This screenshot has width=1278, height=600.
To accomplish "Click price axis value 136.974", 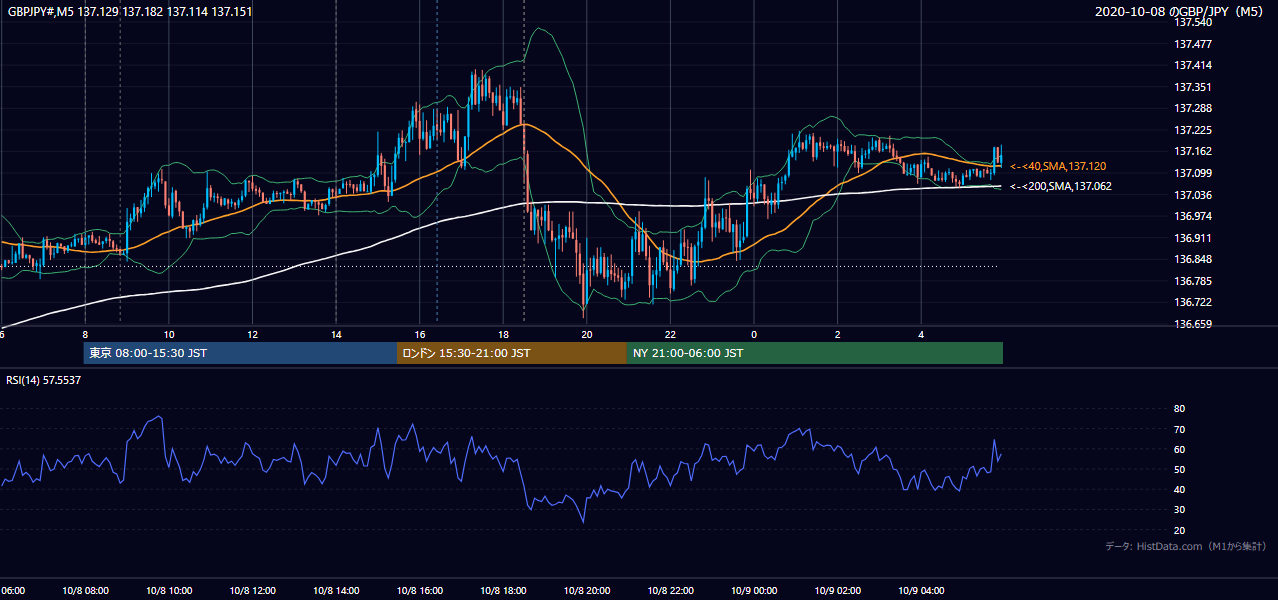I will [1193, 216].
